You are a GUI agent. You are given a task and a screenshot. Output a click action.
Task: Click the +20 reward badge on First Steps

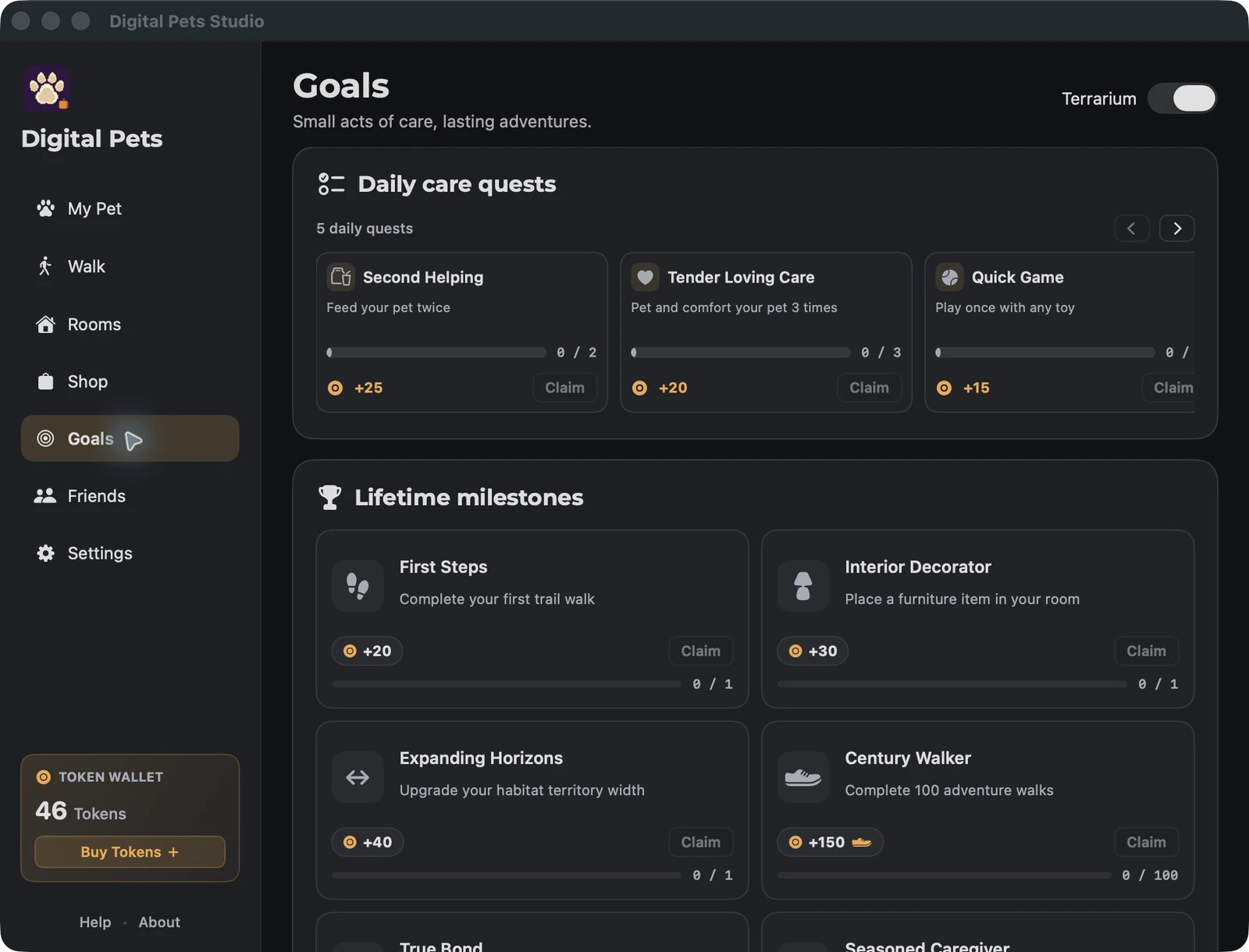(367, 651)
